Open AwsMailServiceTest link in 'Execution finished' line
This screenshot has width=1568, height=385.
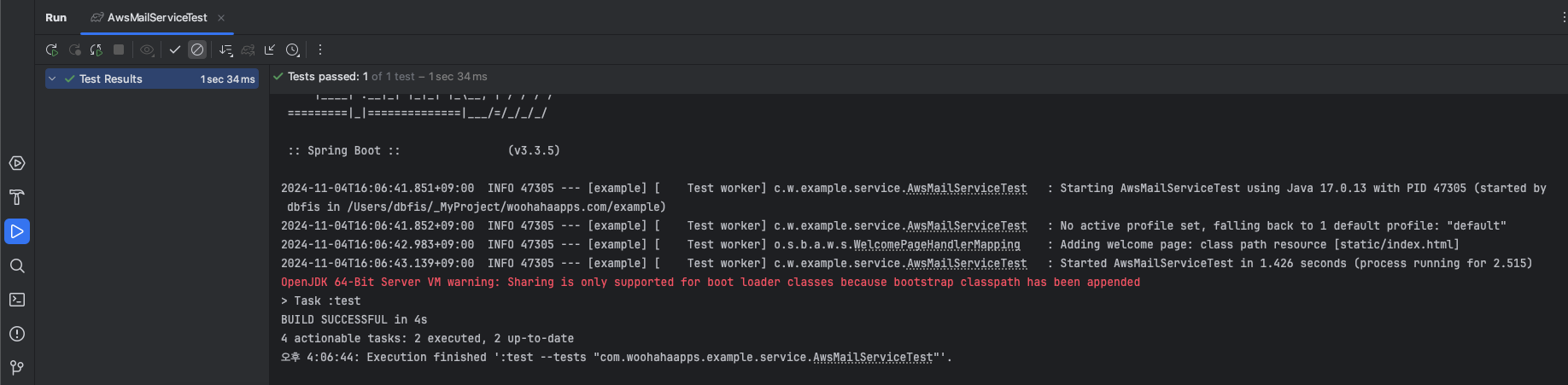(x=873, y=357)
